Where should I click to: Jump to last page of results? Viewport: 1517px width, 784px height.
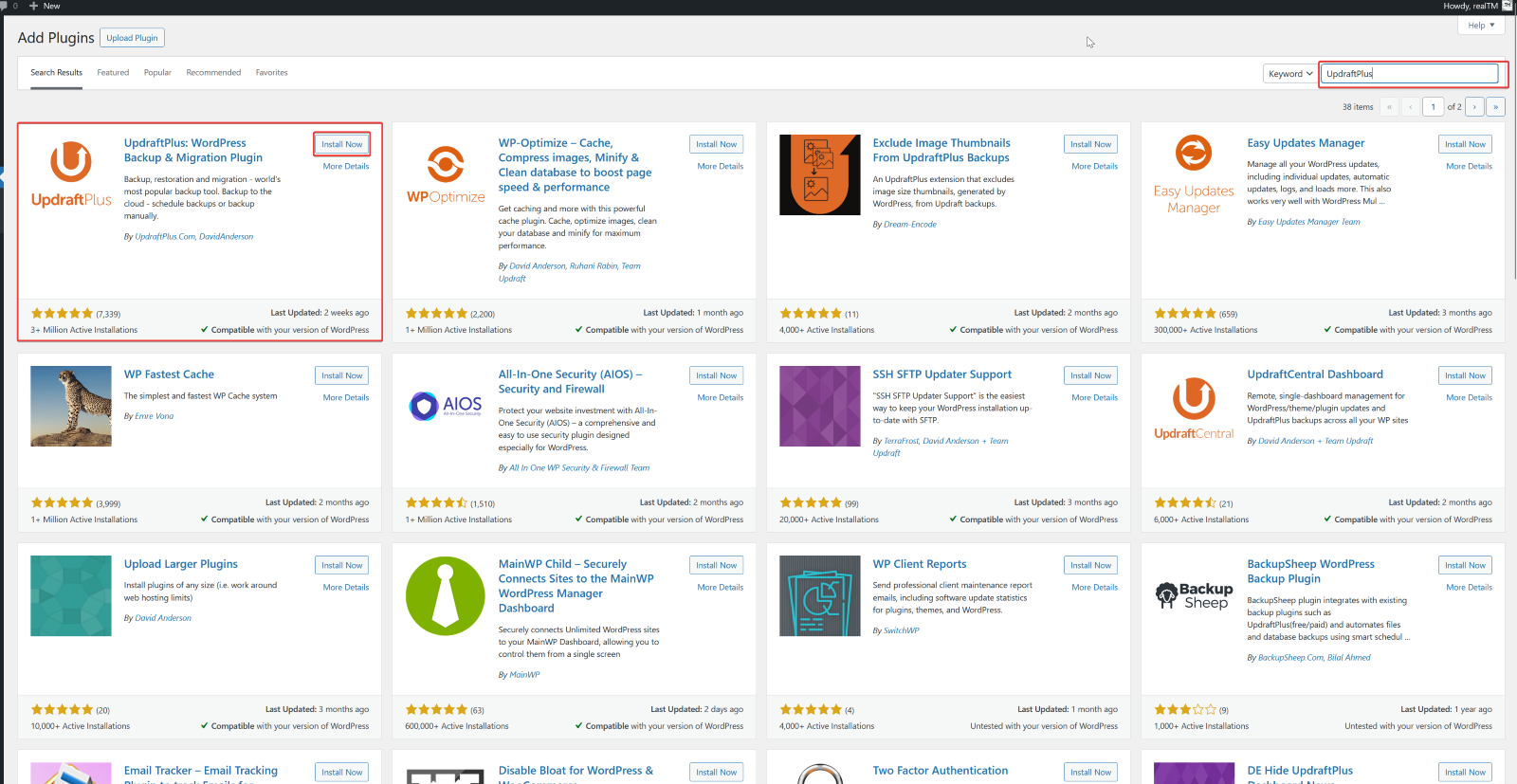point(1495,107)
